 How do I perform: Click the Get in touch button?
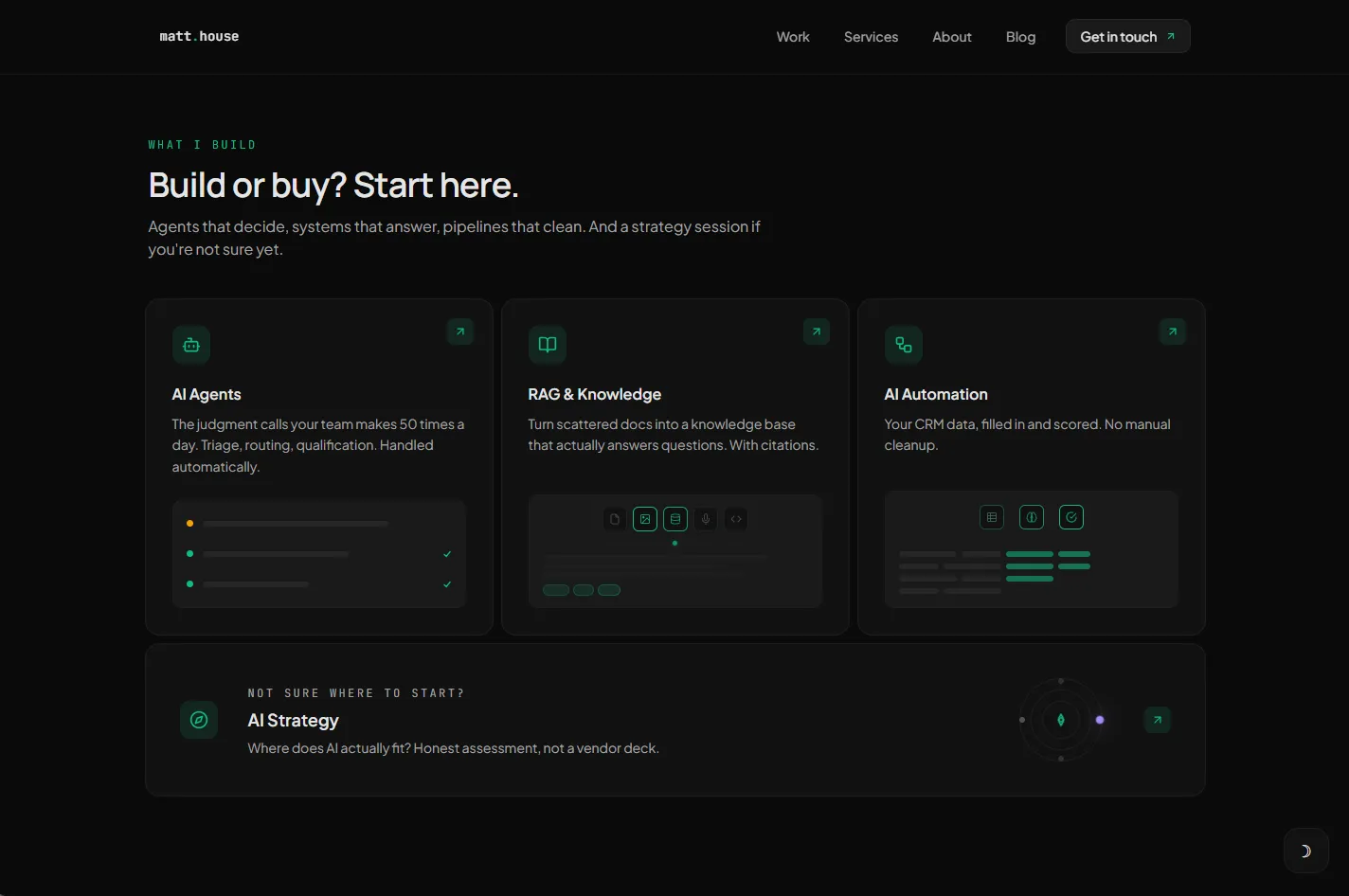(1128, 37)
